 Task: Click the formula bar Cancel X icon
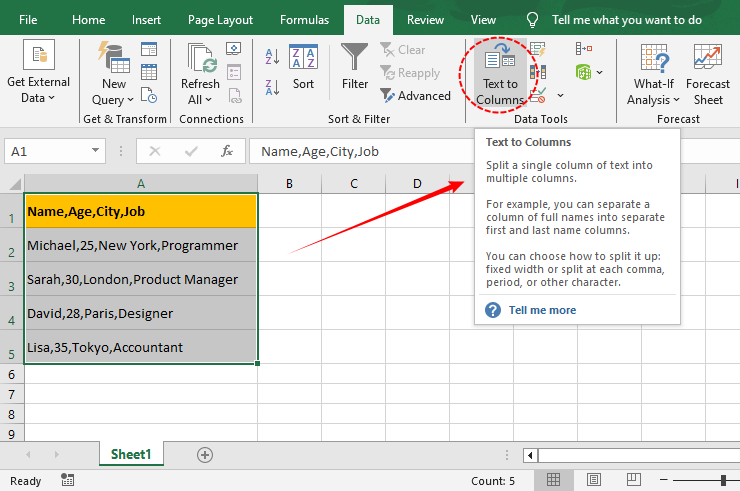154,151
